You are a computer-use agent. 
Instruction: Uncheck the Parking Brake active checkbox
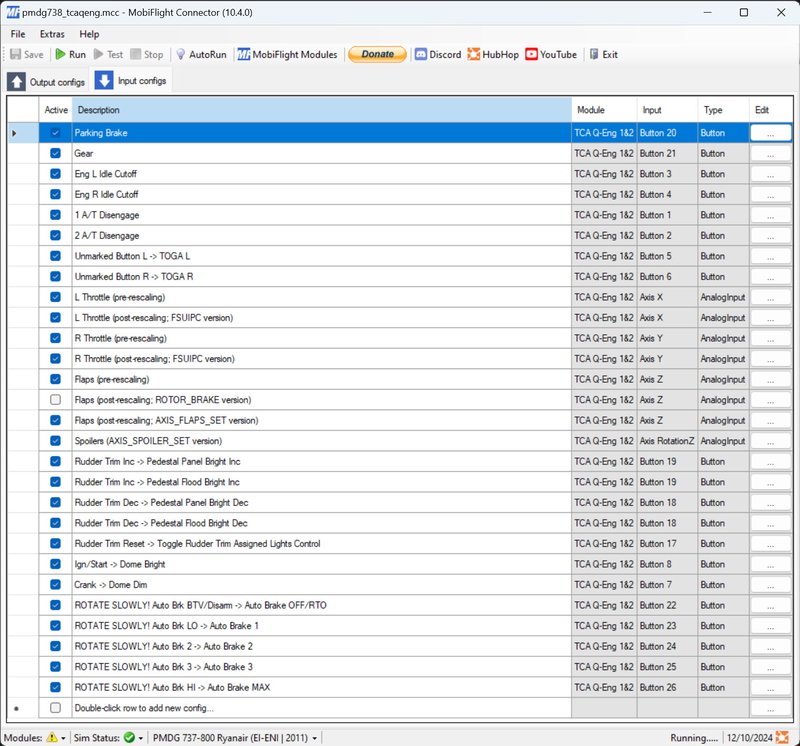point(55,133)
